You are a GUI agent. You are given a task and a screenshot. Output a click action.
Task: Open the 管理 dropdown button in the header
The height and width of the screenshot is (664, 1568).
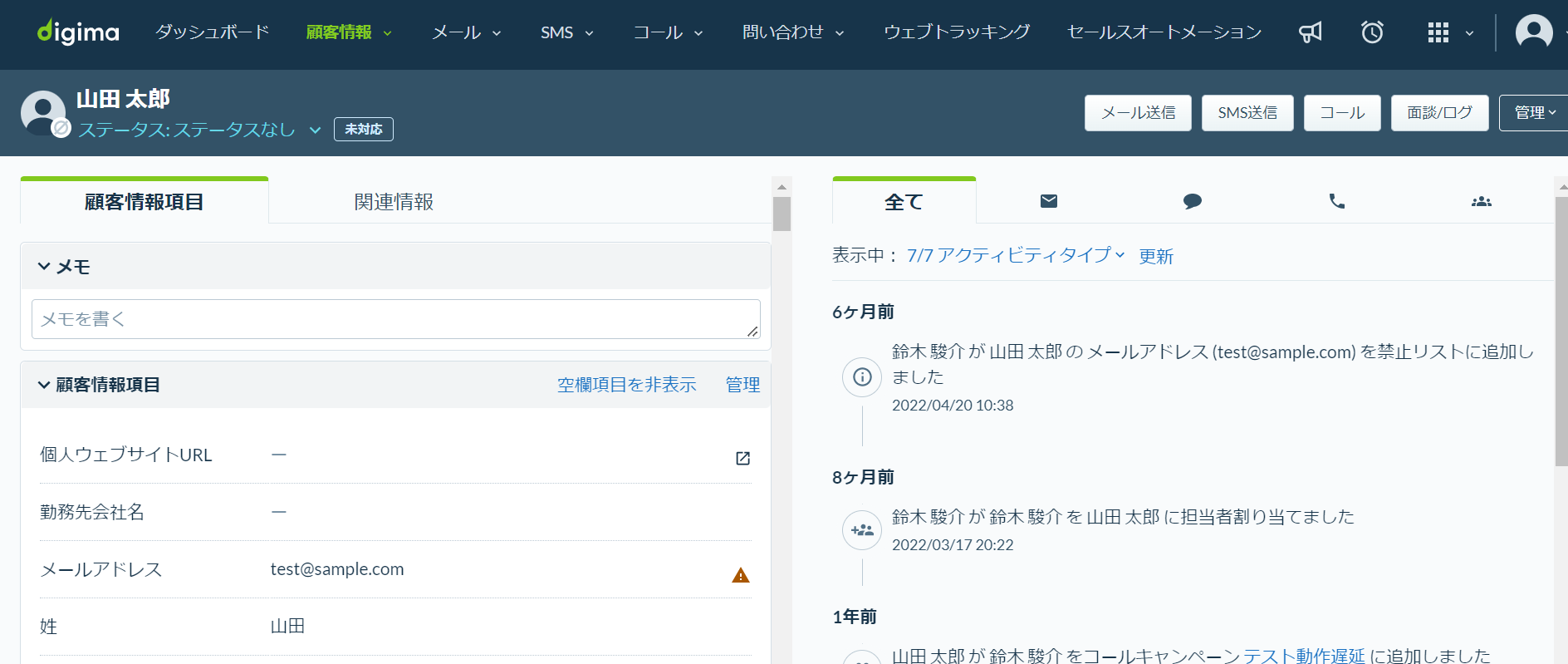[x=1533, y=113]
